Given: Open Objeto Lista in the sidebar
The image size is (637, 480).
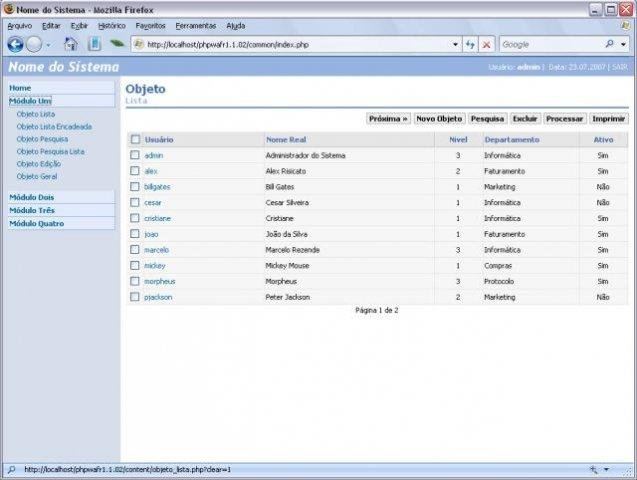Looking at the screenshot, I should click(x=36, y=114).
